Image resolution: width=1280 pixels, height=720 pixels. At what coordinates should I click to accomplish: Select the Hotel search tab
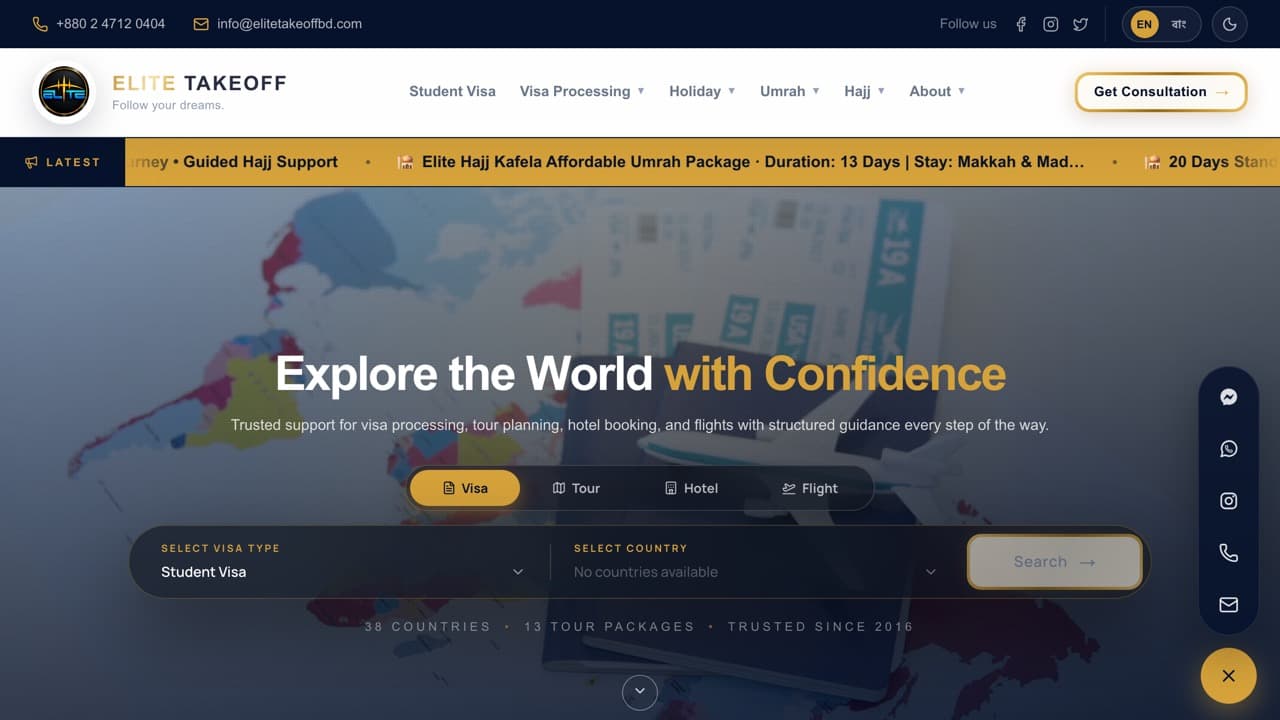(x=691, y=488)
